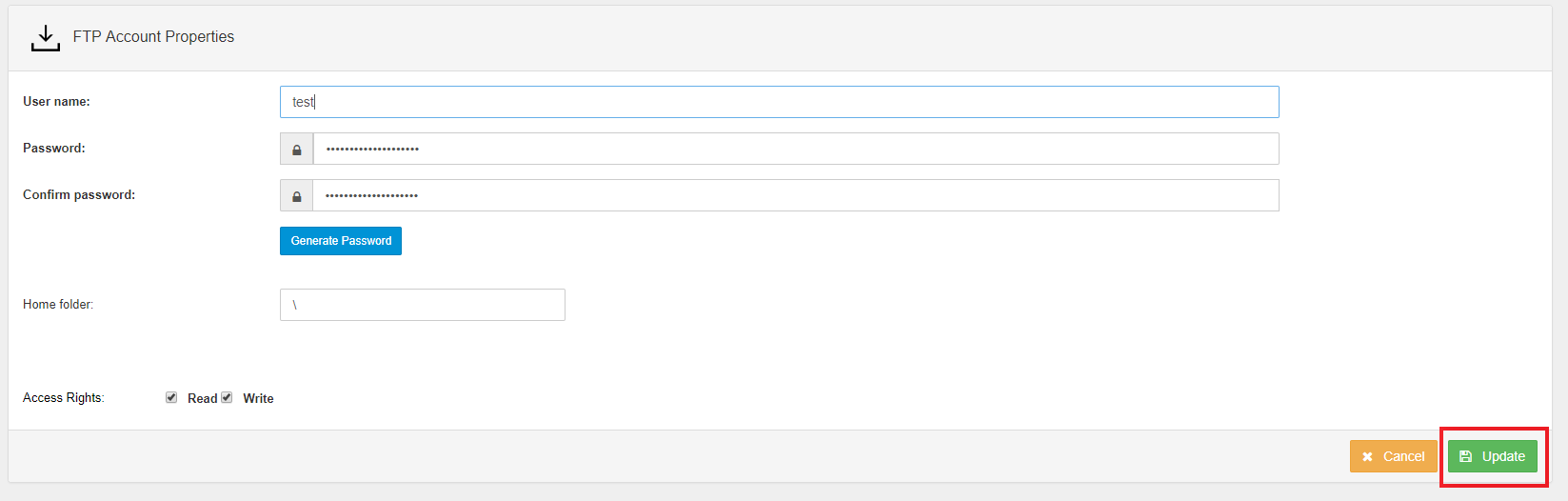
Task: Click the lock icon beside Confirm password
Action: click(297, 196)
